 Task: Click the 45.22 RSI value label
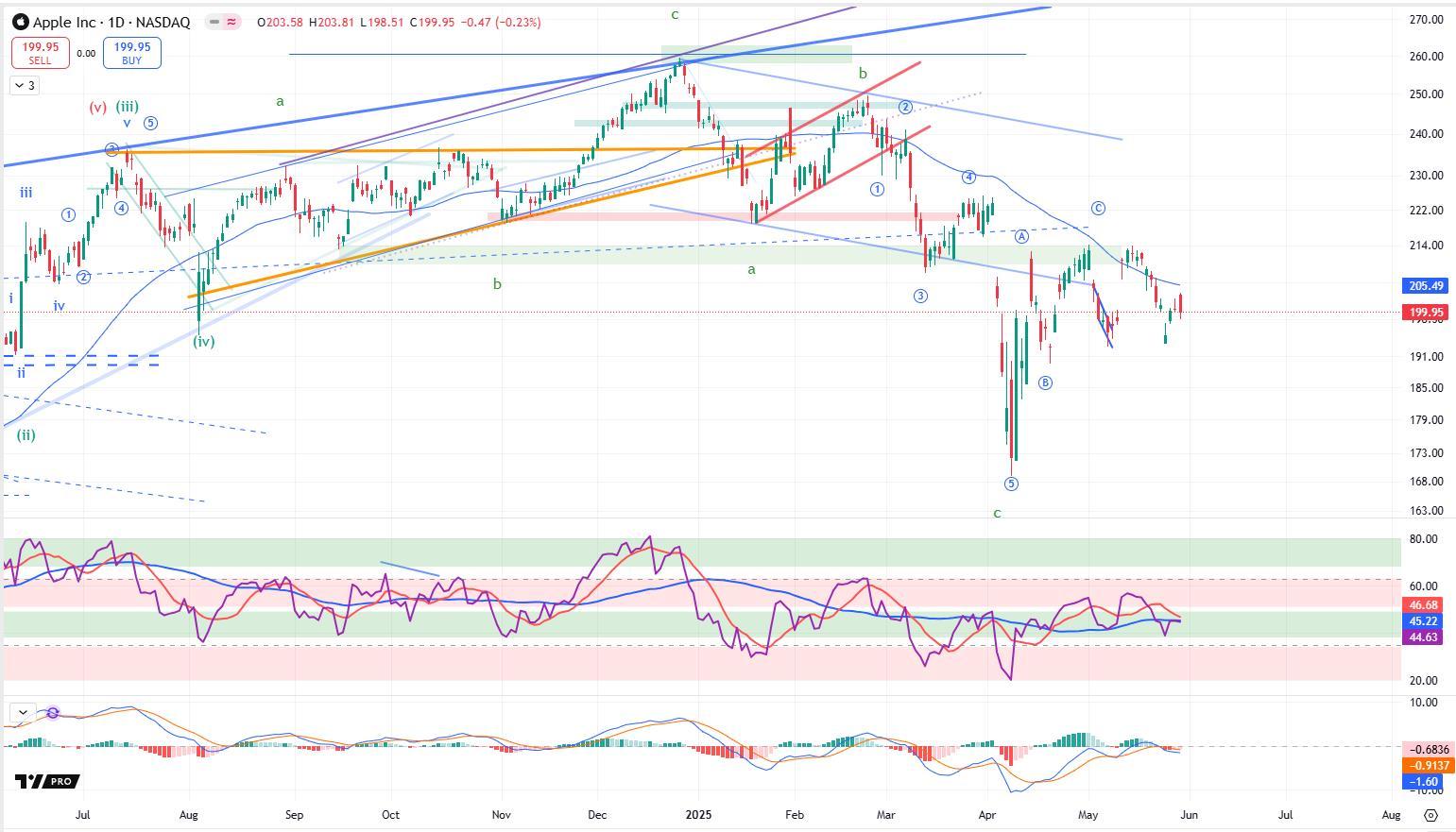1423,621
